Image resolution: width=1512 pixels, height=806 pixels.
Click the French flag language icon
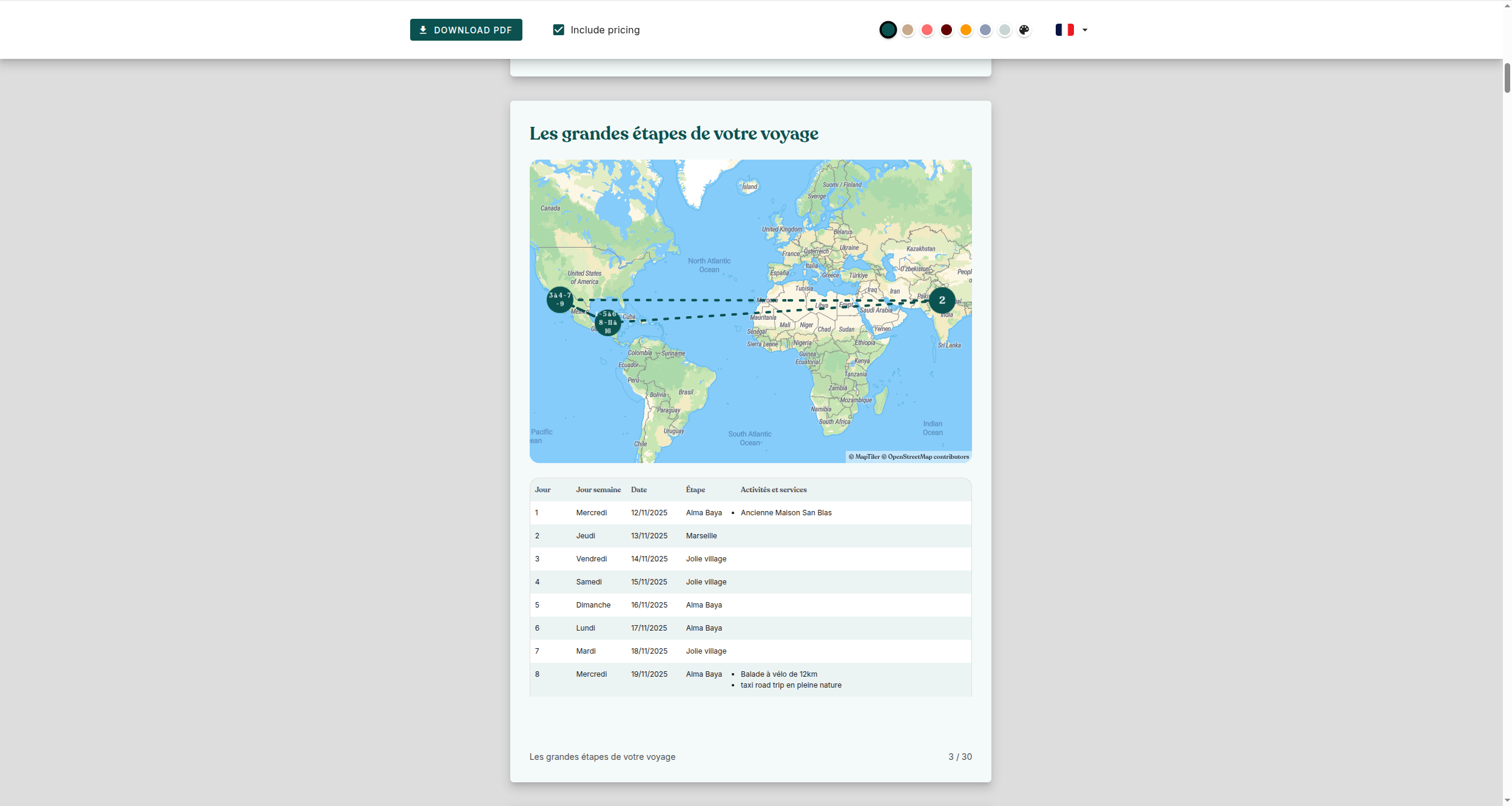click(1065, 30)
